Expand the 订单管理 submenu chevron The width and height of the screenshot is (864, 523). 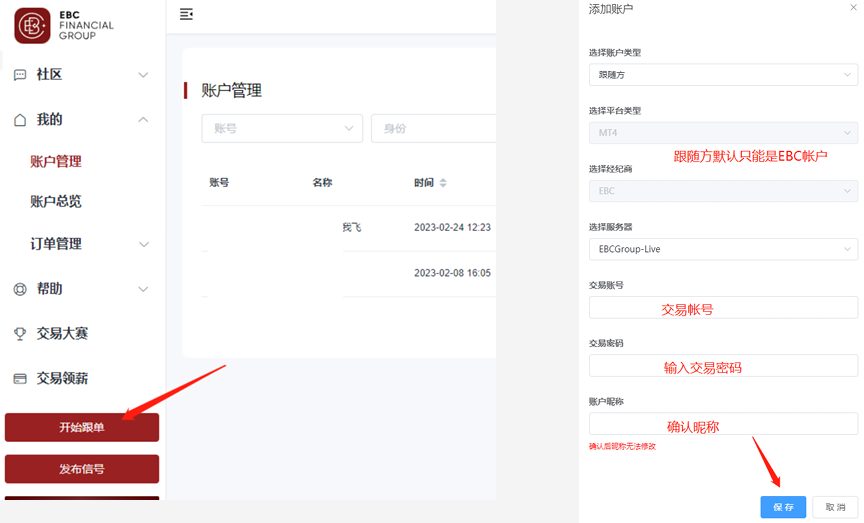pyautogui.click(x=143, y=244)
